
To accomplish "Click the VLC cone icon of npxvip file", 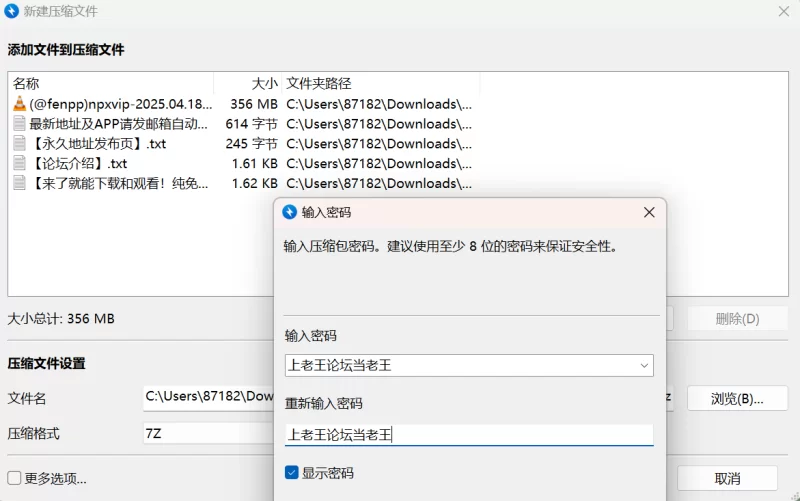I will [x=19, y=104].
